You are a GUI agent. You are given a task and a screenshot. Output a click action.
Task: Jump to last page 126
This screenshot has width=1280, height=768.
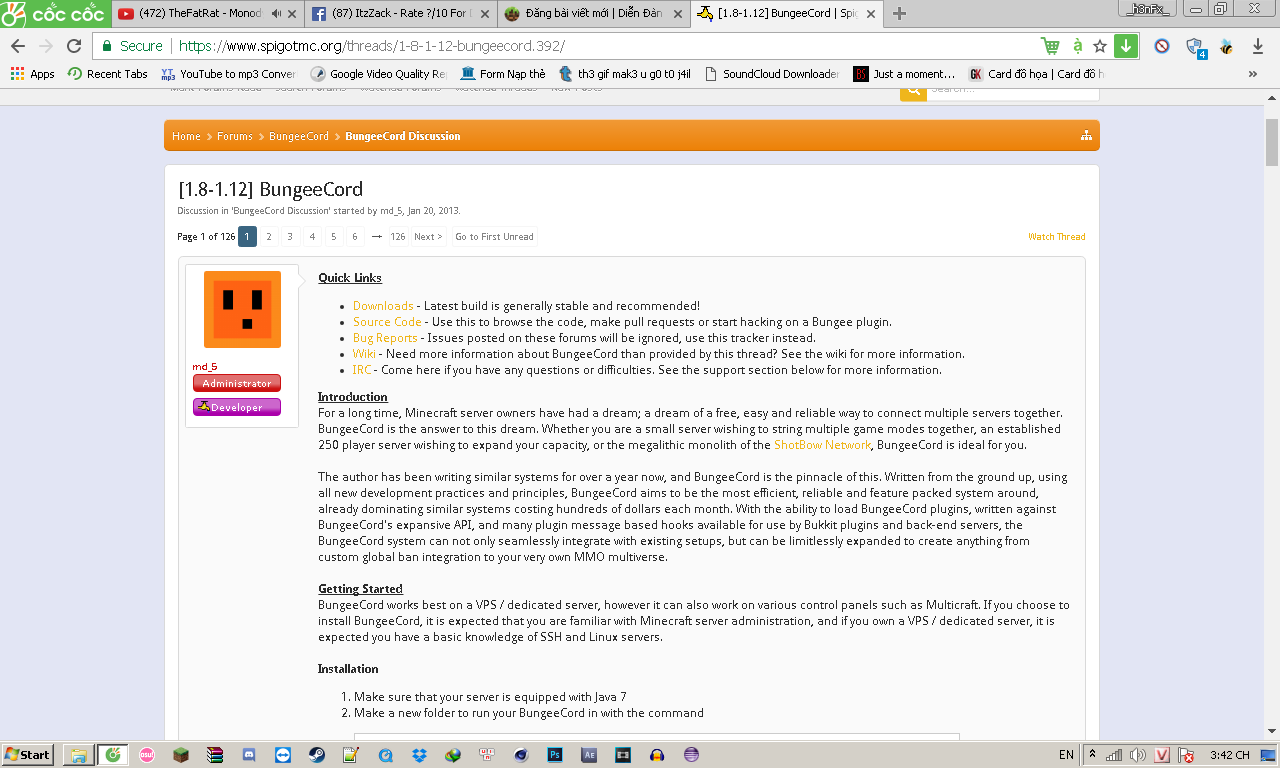398,237
